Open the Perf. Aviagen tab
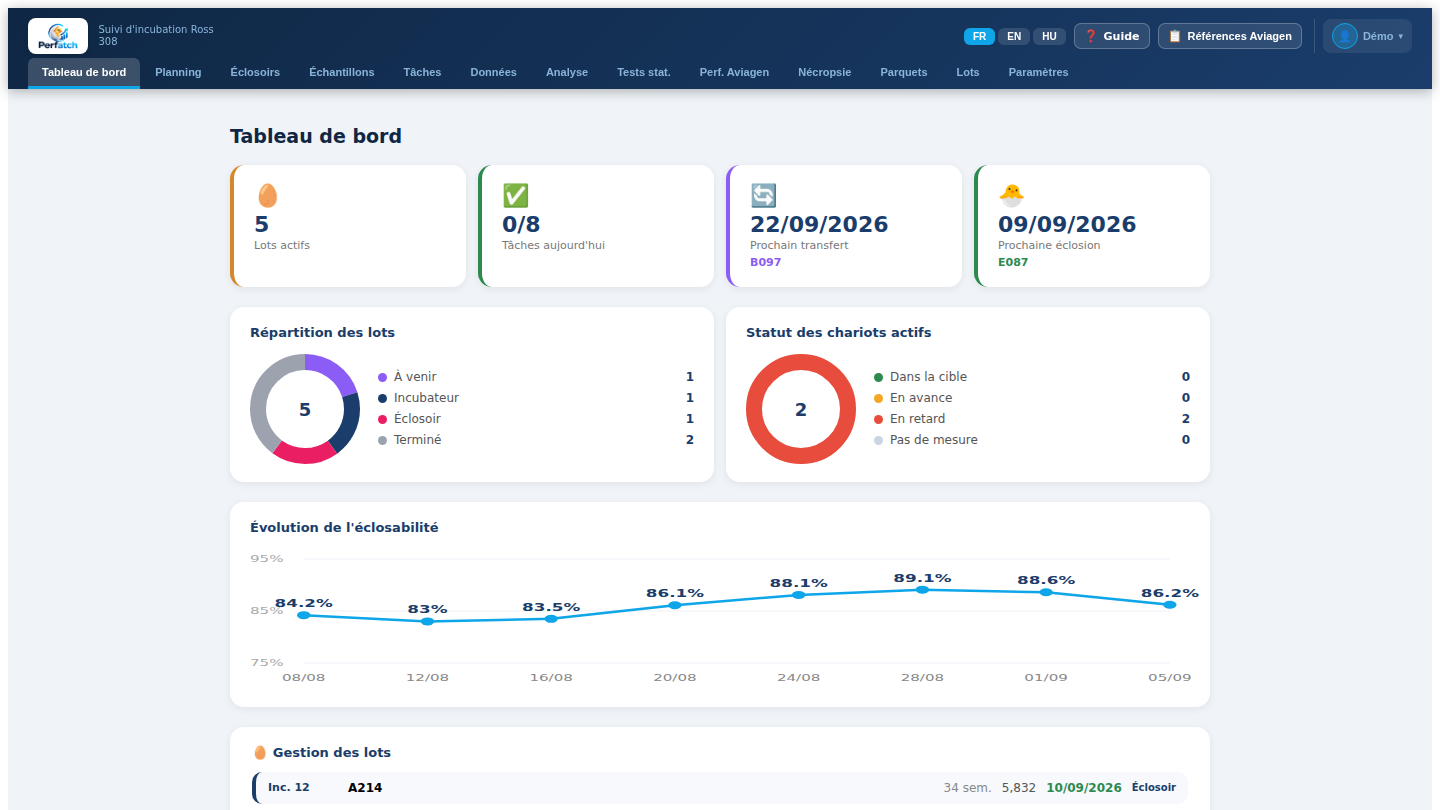 (x=734, y=72)
